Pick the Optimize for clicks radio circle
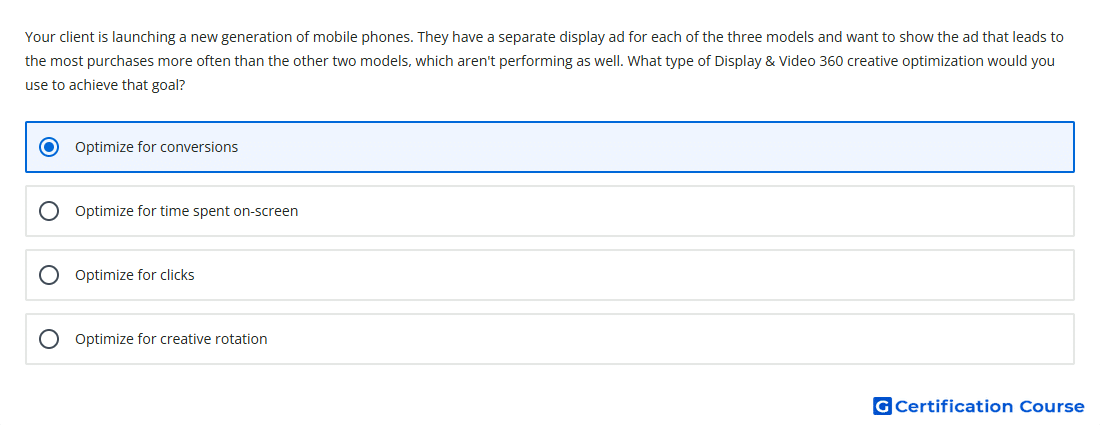The image size is (1100, 425). click(x=49, y=275)
